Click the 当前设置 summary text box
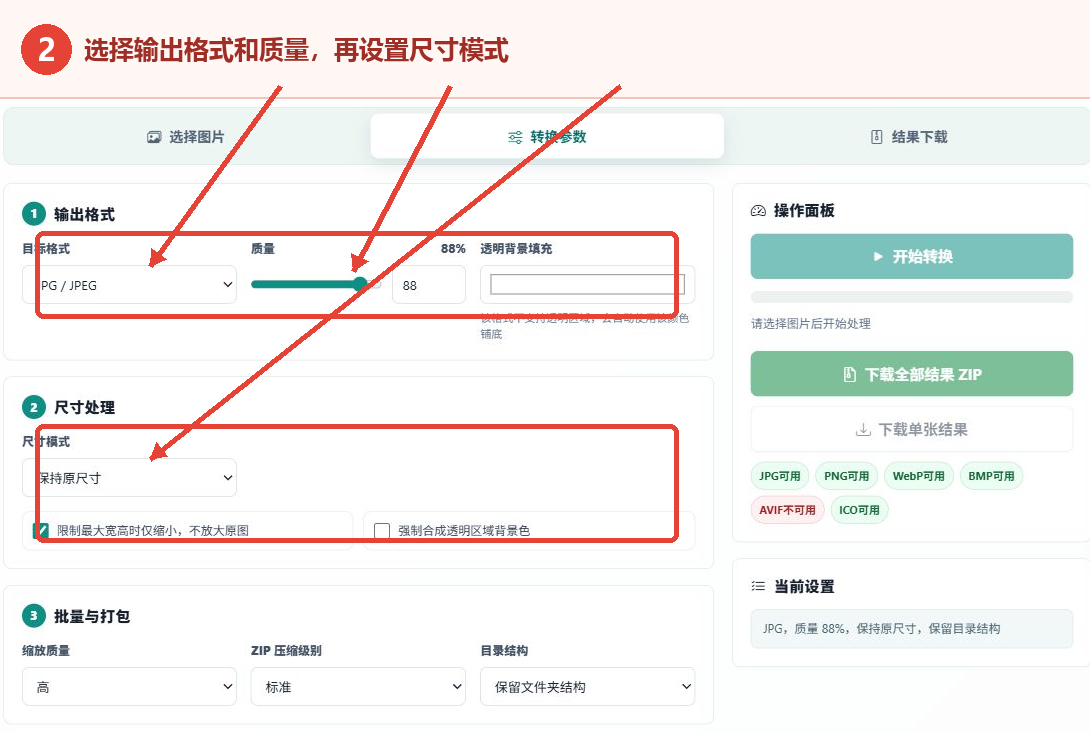Image resolution: width=1090 pixels, height=733 pixels. point(911,629)
